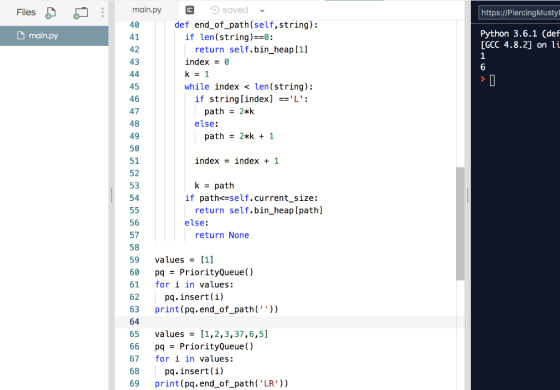Click 'index = 0' on line 43
560x390 pixels.
pyautogui.click(x=207, y=62)
